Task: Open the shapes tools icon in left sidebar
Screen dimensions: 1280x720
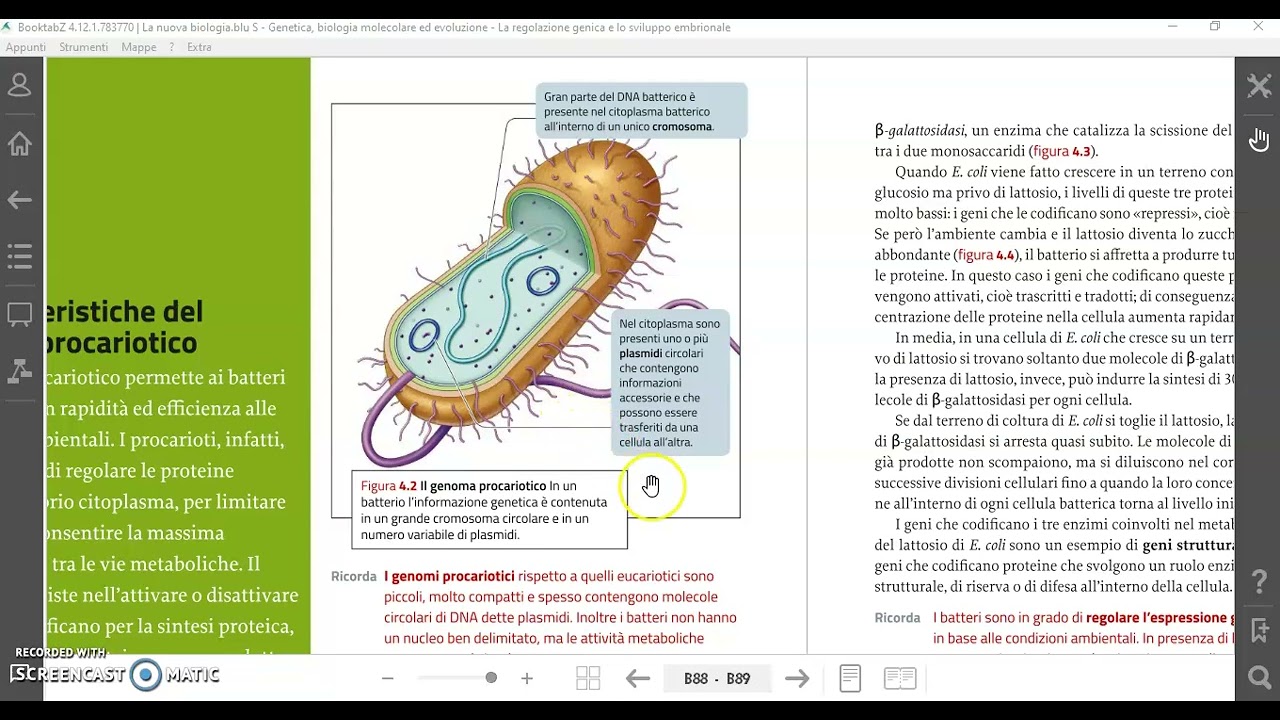Action: tap(20, 371)
